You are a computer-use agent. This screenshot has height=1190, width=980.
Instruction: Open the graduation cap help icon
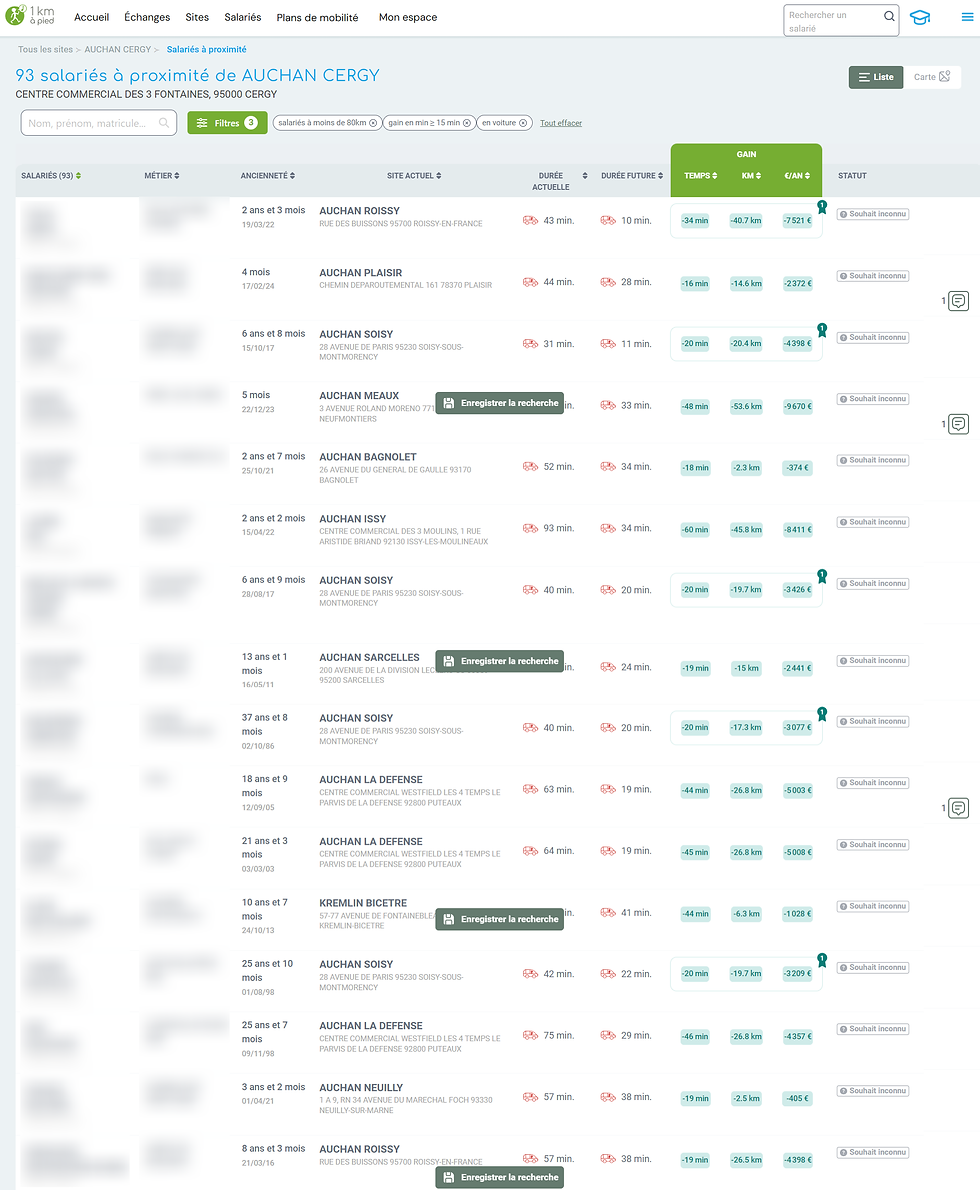click(x=920, y=17)
